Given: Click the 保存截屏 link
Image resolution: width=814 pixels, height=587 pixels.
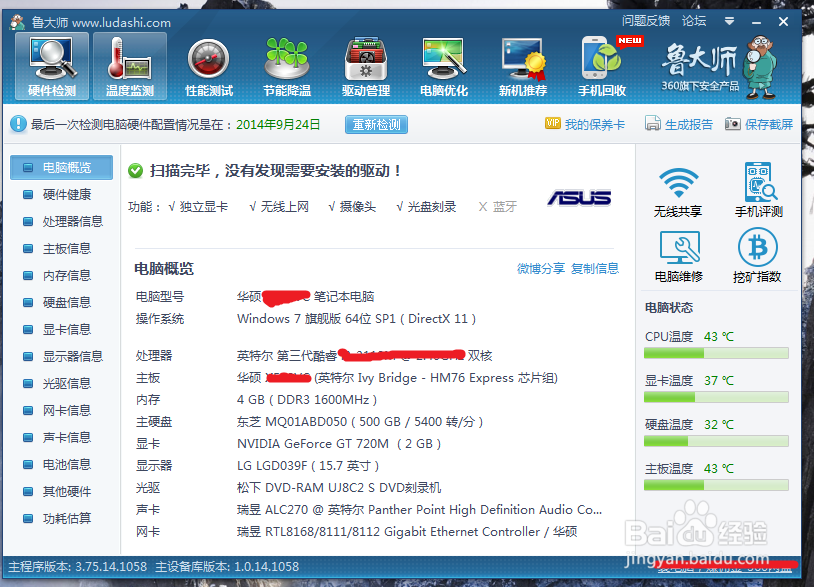Looking at the screenshot, I should click(769, 125).
